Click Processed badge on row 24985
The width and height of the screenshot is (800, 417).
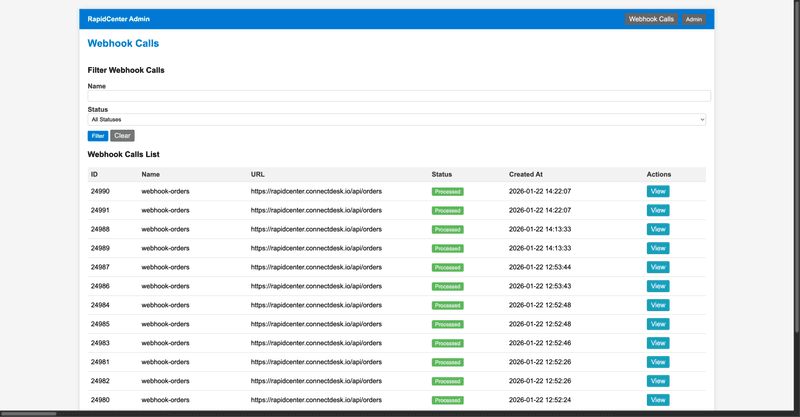(447, 325)
